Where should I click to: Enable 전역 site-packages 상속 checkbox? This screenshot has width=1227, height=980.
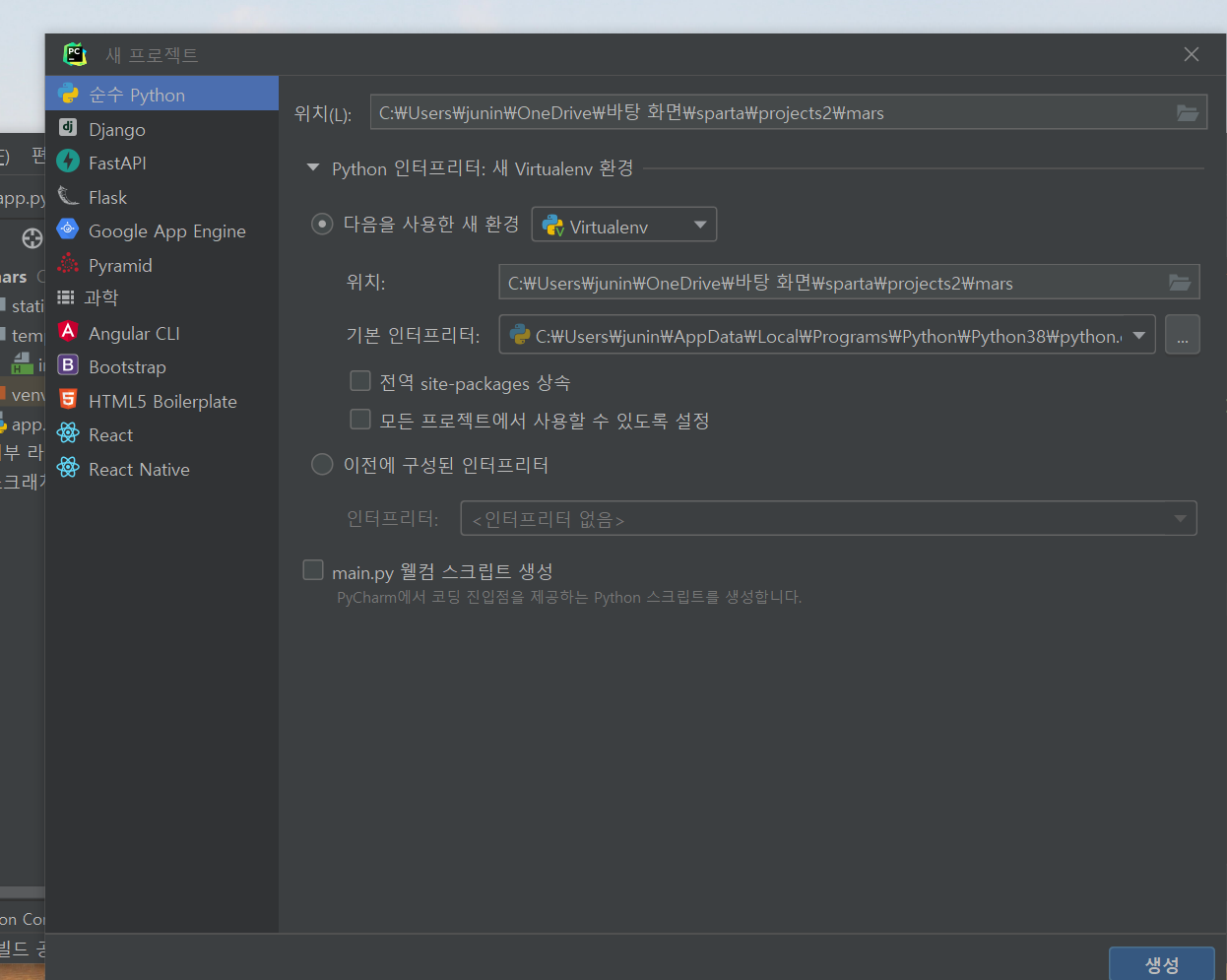(x=360, y=381)
